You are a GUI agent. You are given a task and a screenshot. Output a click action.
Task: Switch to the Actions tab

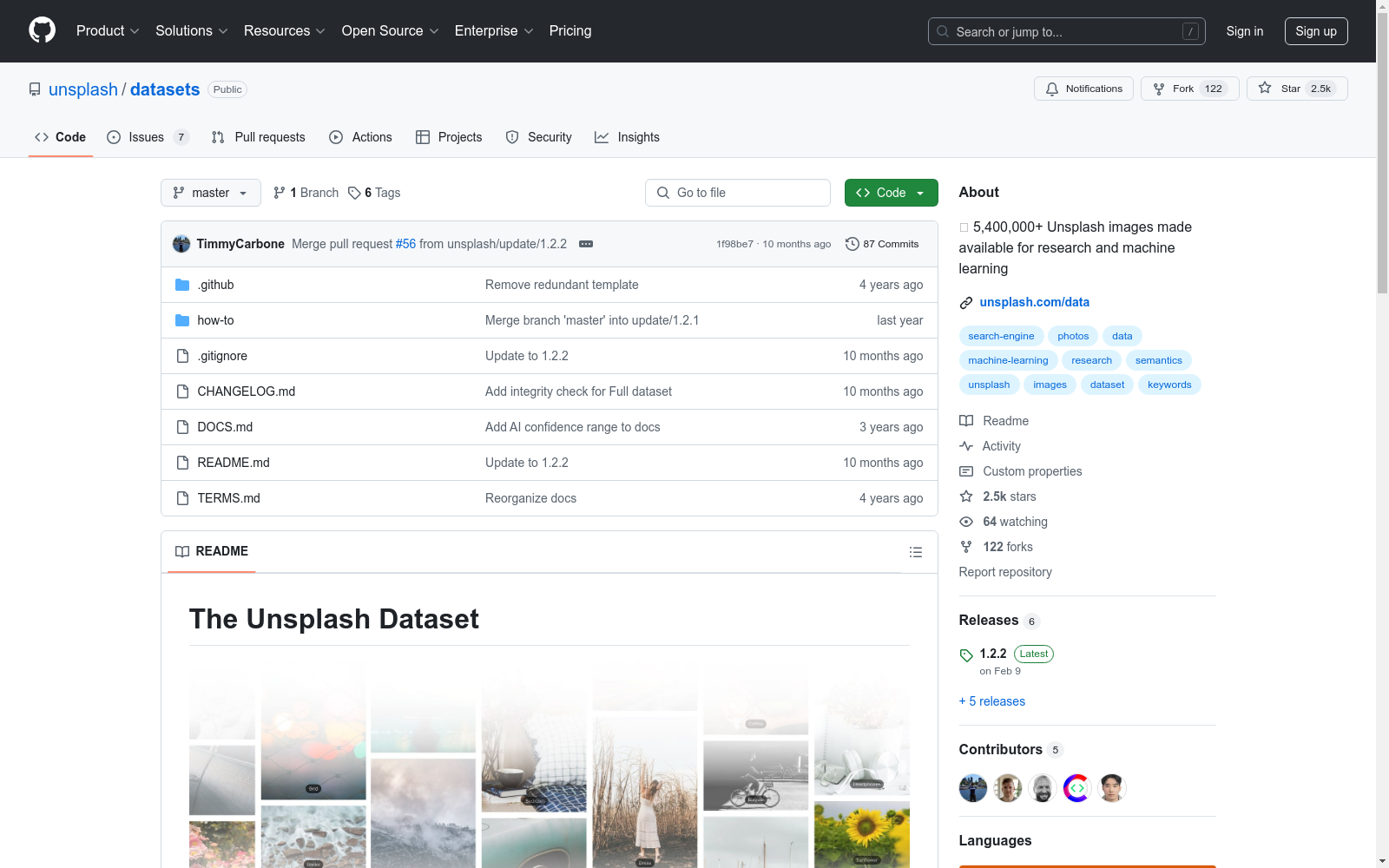coord(360,137)
